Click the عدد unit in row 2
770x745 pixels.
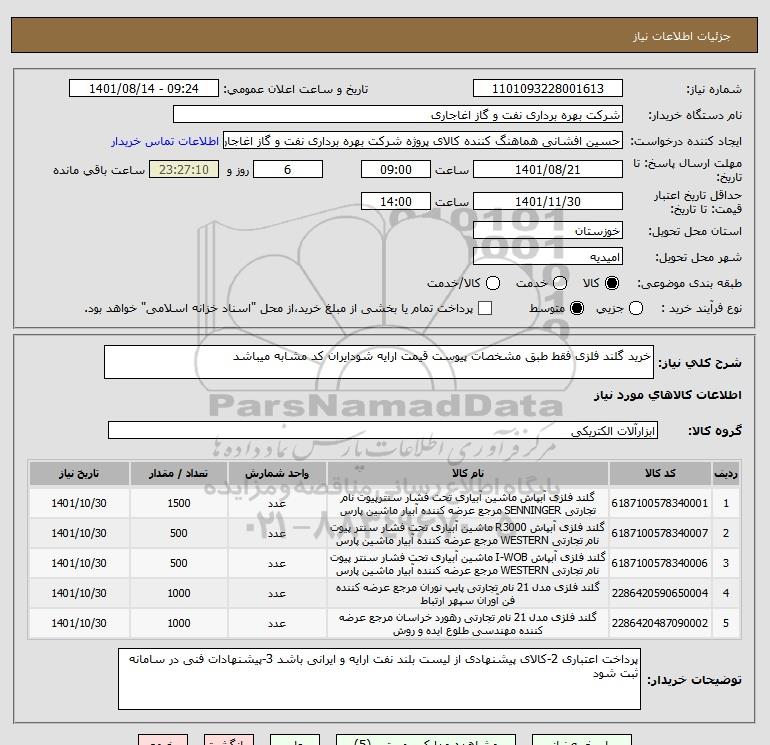(x=277, y=533)
